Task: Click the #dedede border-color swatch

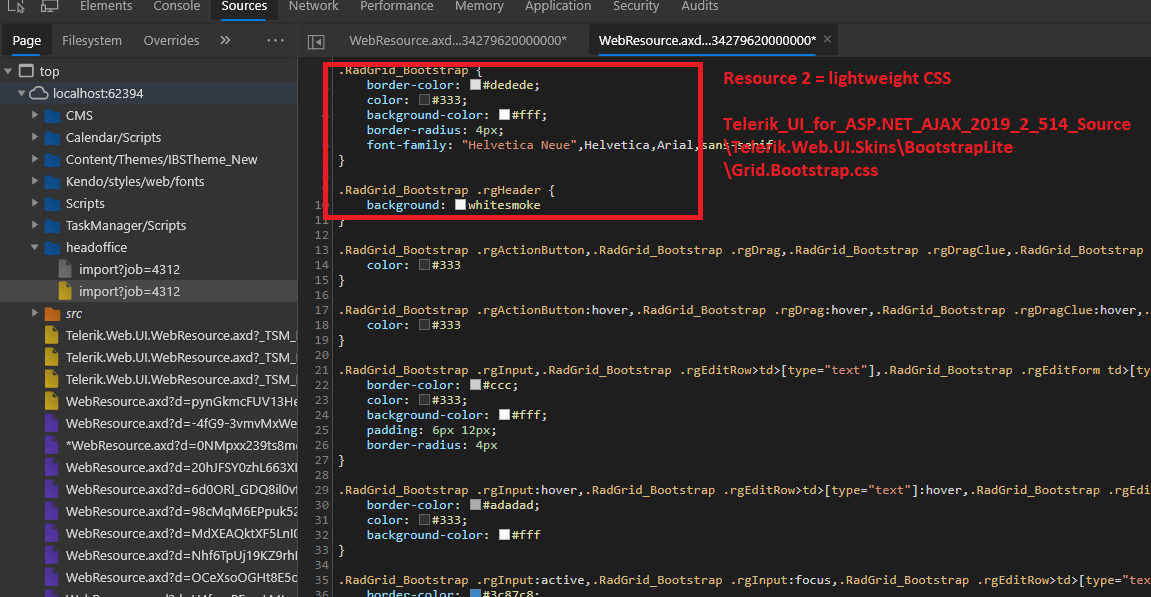Action: (x=475, y=85)
